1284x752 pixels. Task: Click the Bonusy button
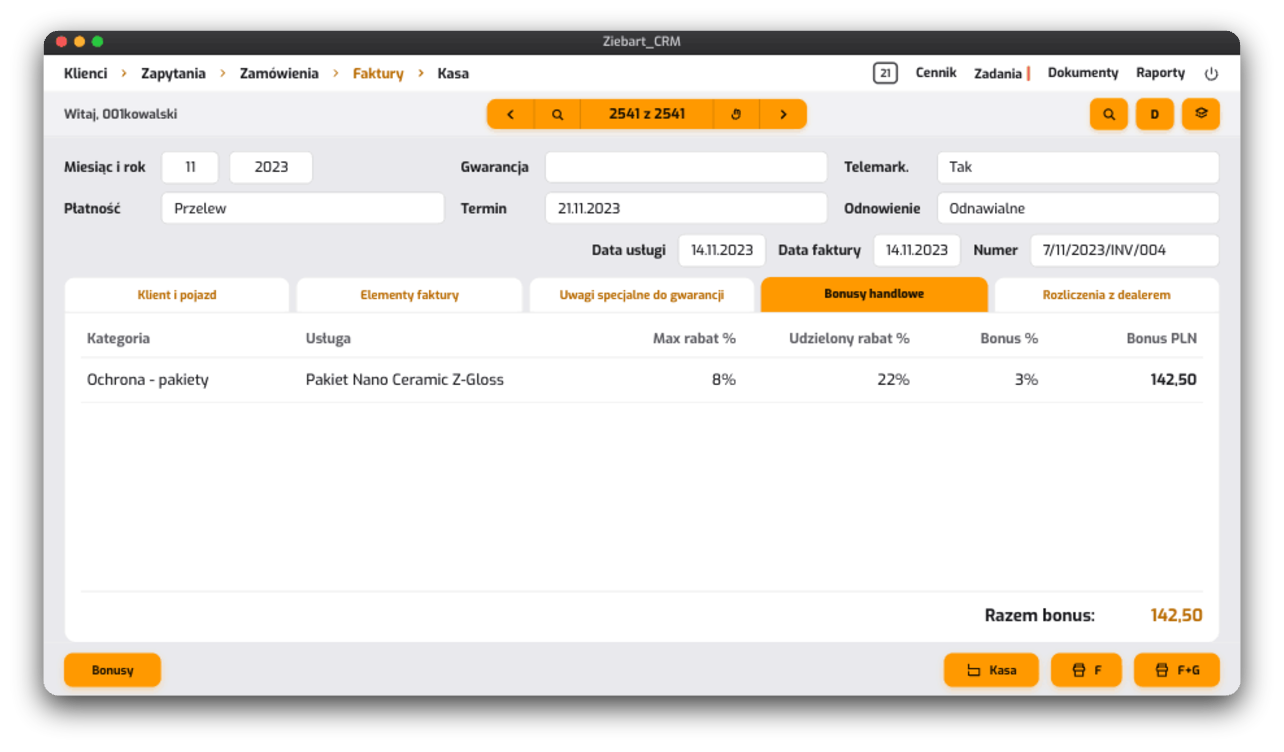coord(112,670)
